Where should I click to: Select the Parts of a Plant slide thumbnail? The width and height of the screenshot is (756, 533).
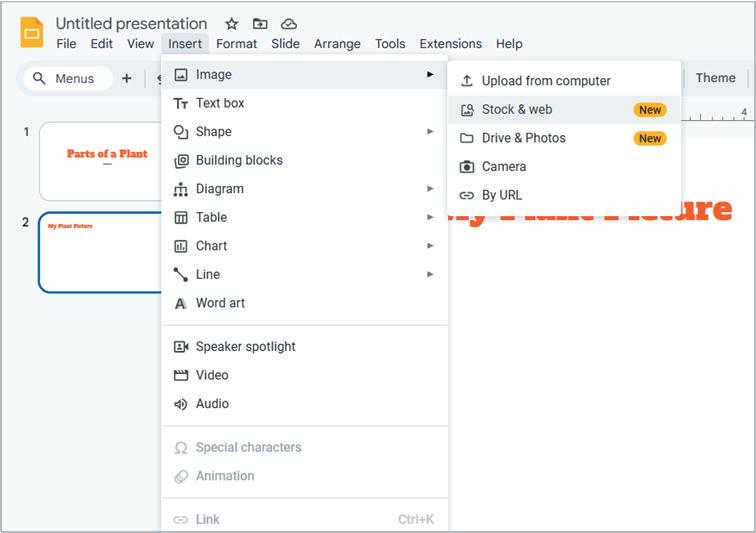[102, 161]
